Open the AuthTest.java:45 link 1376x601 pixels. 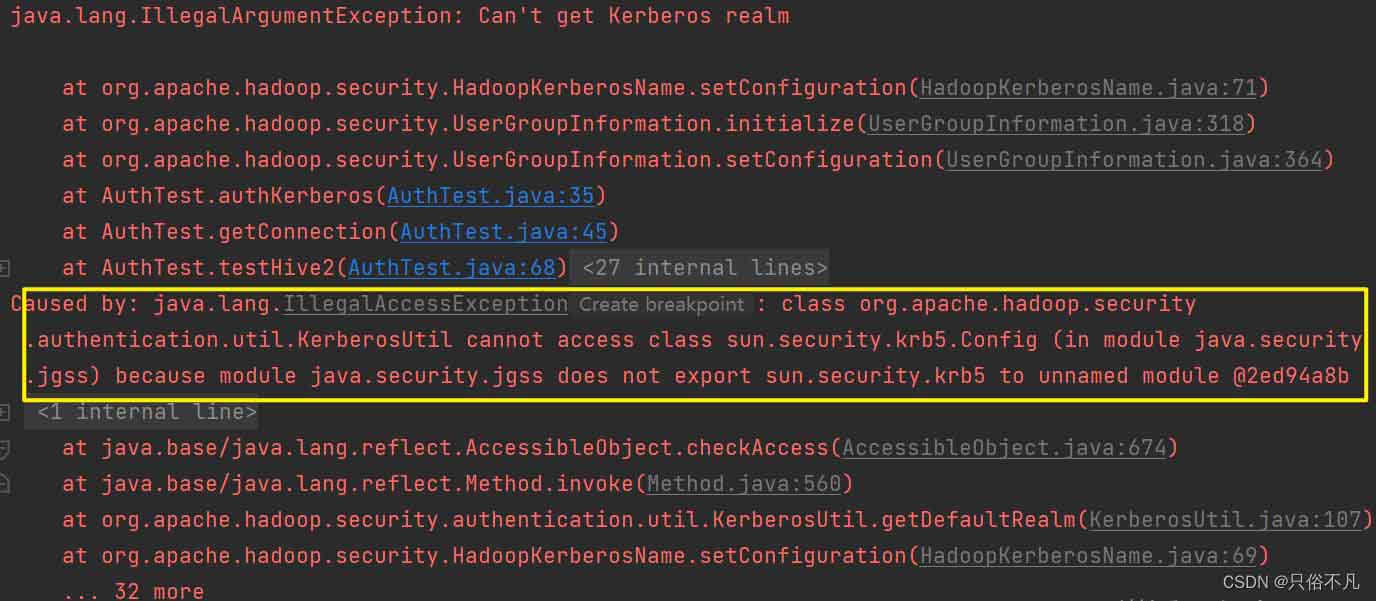pyautogui.click(x=503, y=232)
